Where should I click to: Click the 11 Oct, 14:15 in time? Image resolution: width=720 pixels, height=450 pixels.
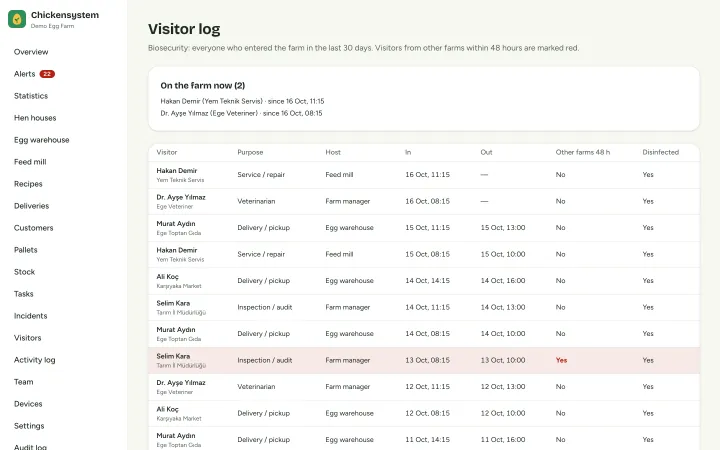click(x=428, y=440)
